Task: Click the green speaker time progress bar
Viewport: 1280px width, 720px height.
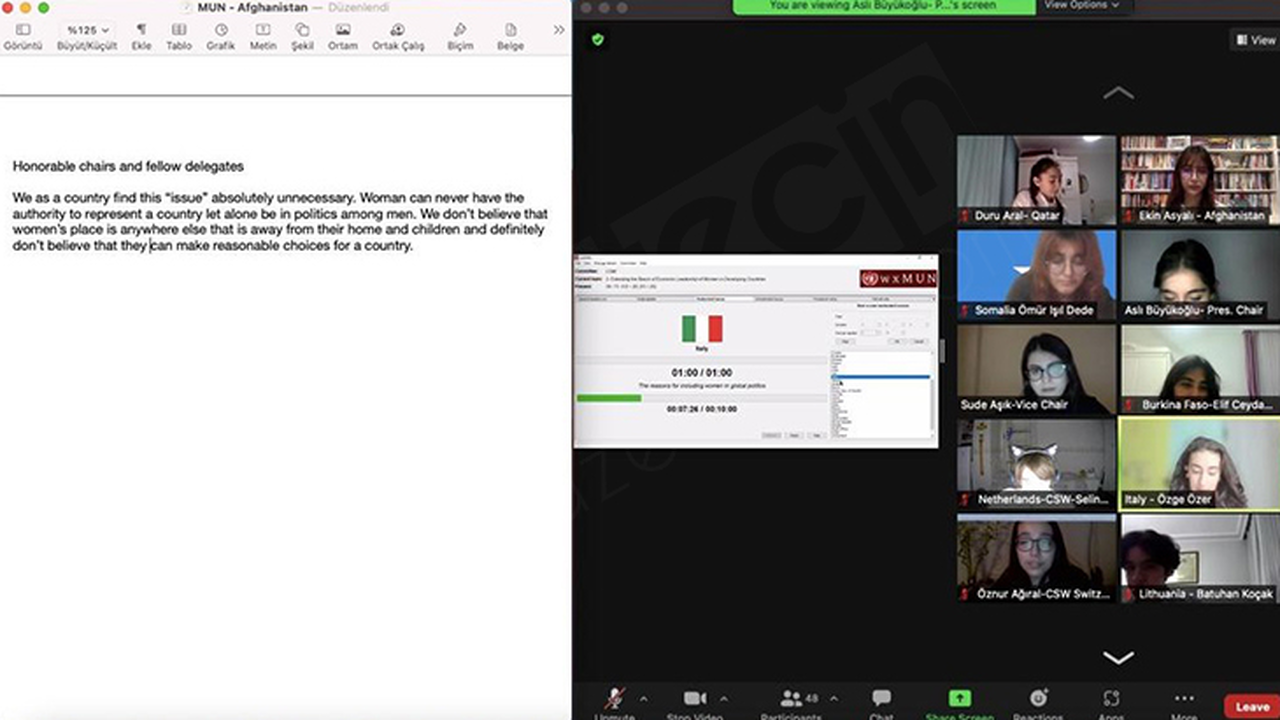Action: pos(609,398)
